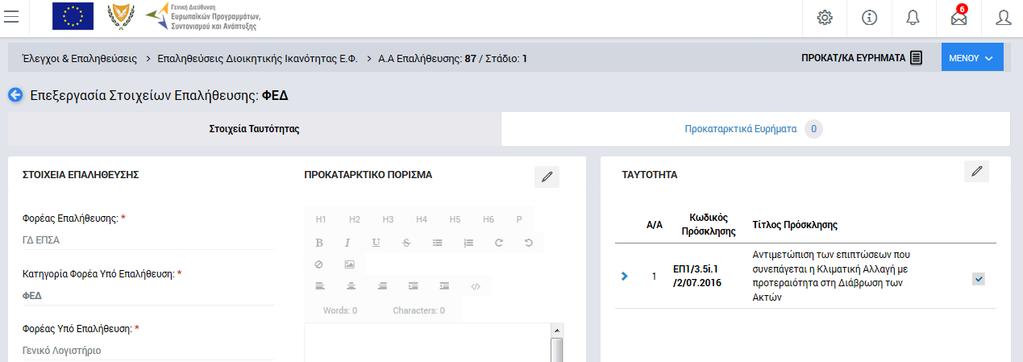
Task: Insert a numbered list in editor
Action: click(x=468, y=243)
